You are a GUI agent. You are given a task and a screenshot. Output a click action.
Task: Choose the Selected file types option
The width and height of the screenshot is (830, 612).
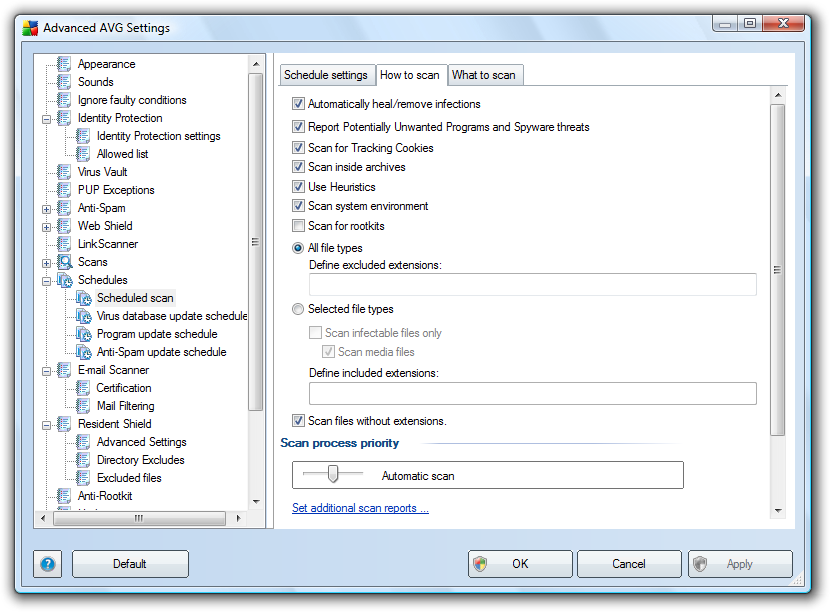pyautogui.click(x=298, y=309)
